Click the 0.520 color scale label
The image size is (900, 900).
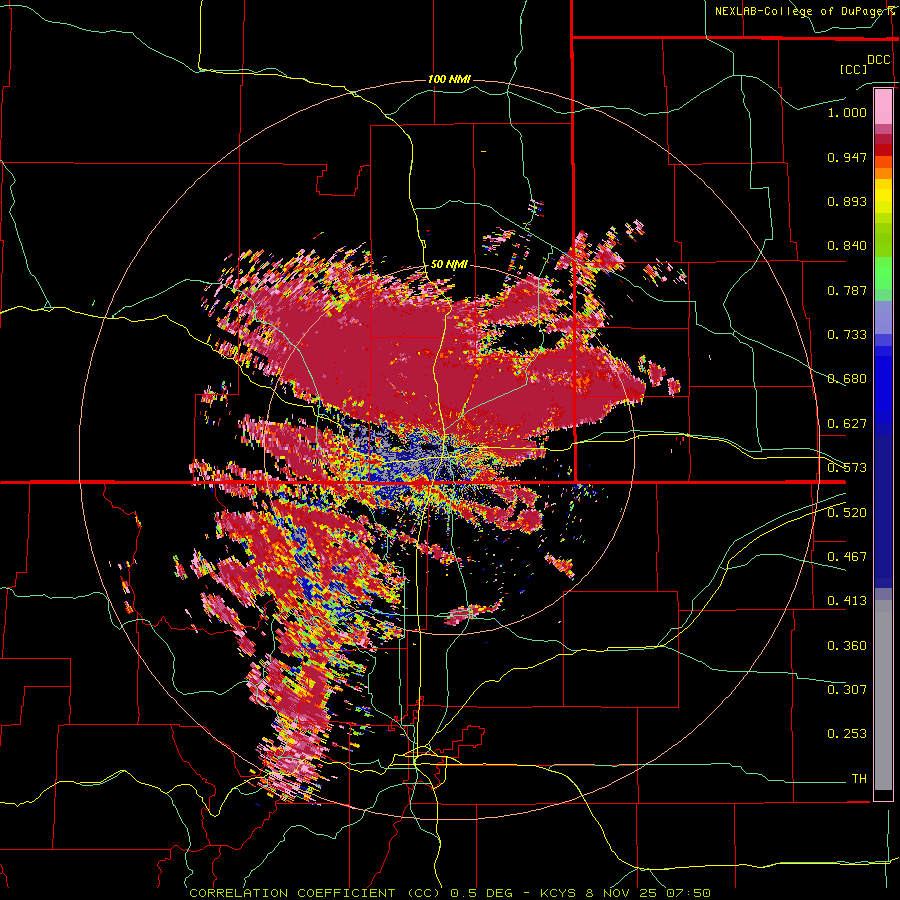pyautogui.click(x=847, y=513)
